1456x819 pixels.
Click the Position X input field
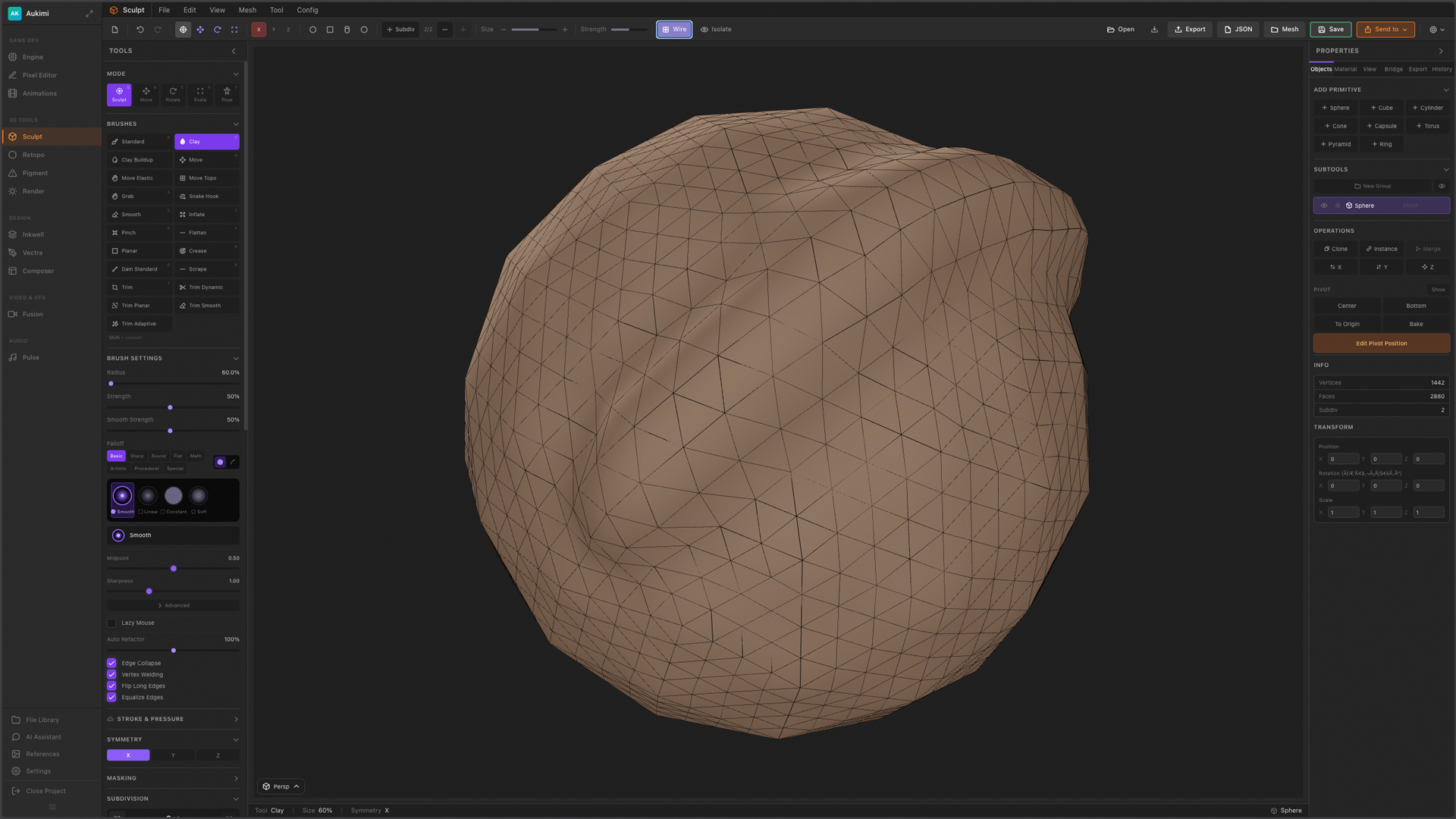coord(1342,459)
